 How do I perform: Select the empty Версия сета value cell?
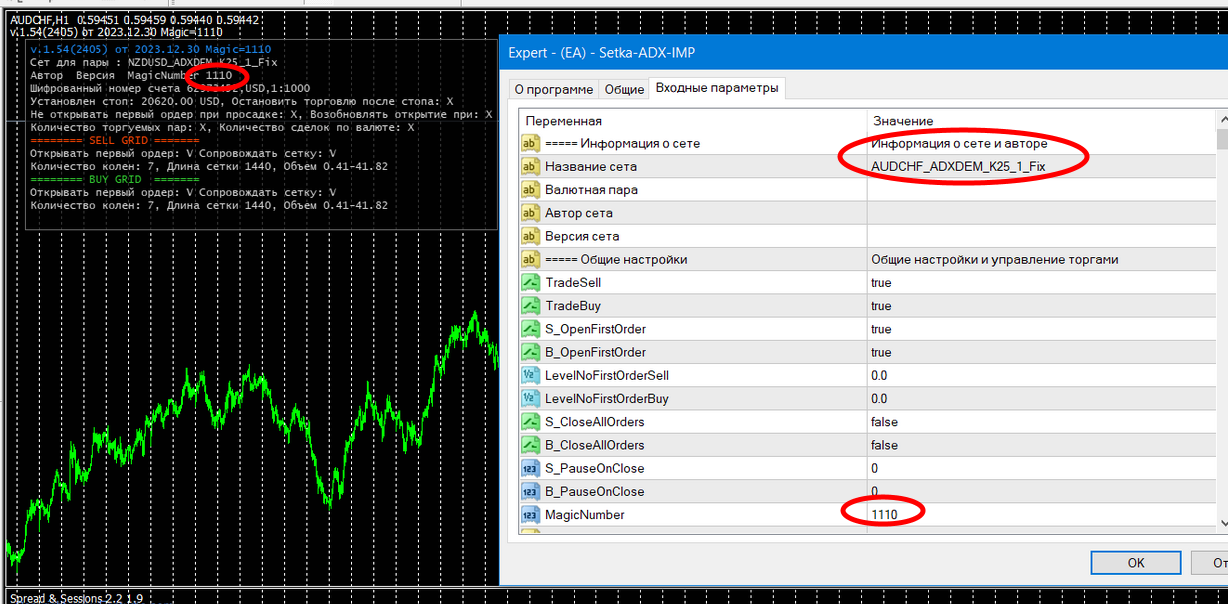pyautogui.click(x=1041, y=236)
